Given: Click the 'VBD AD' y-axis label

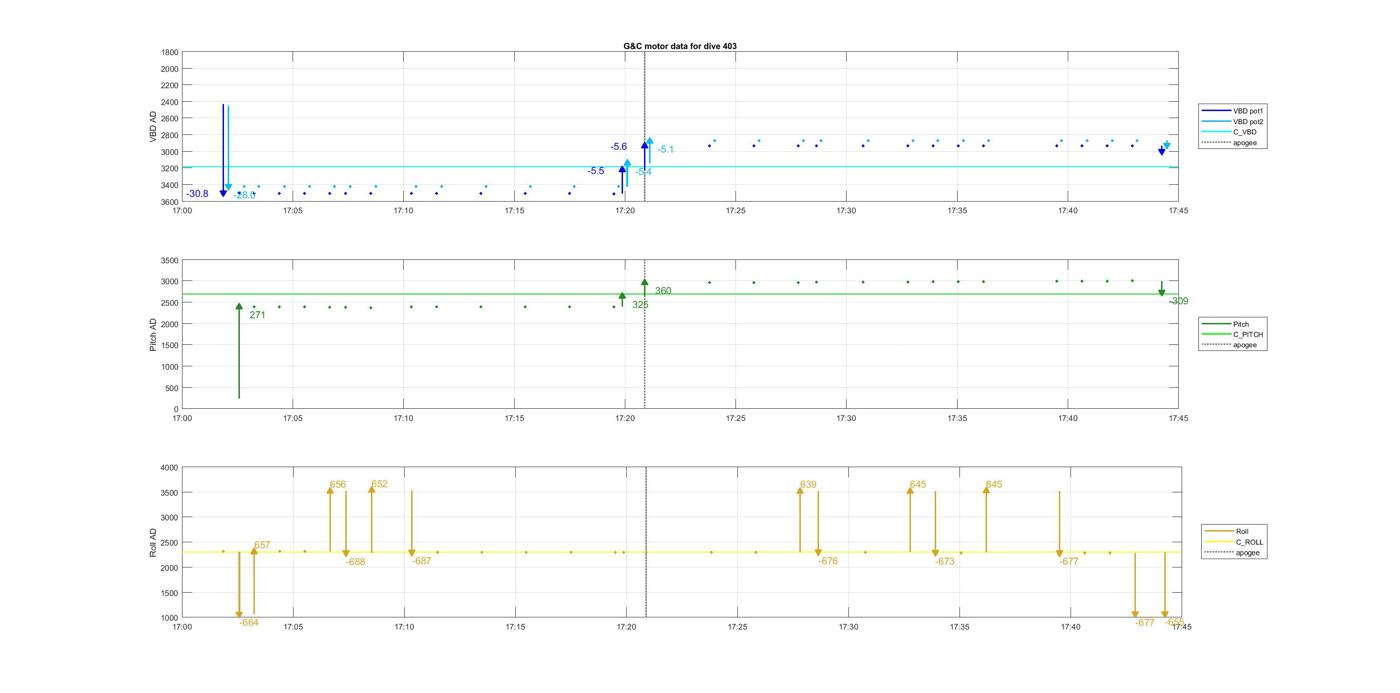Looking at the screenshot, I should coord(153,126).
